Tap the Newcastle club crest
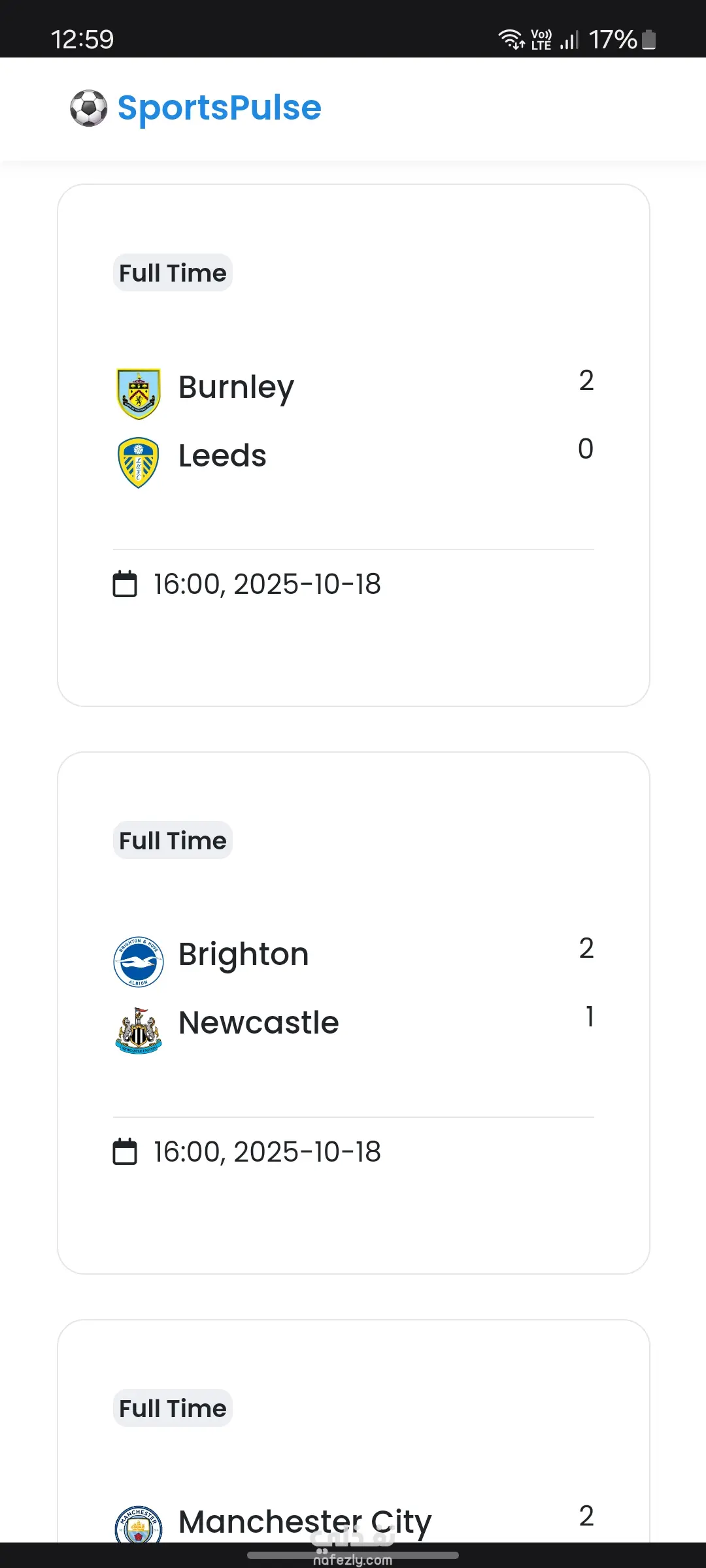 [x=138, y=1030]
